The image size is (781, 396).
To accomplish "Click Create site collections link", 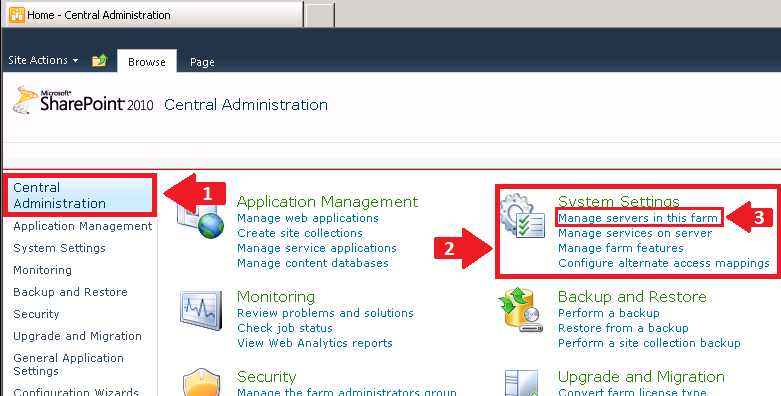I will click(300, 233).
